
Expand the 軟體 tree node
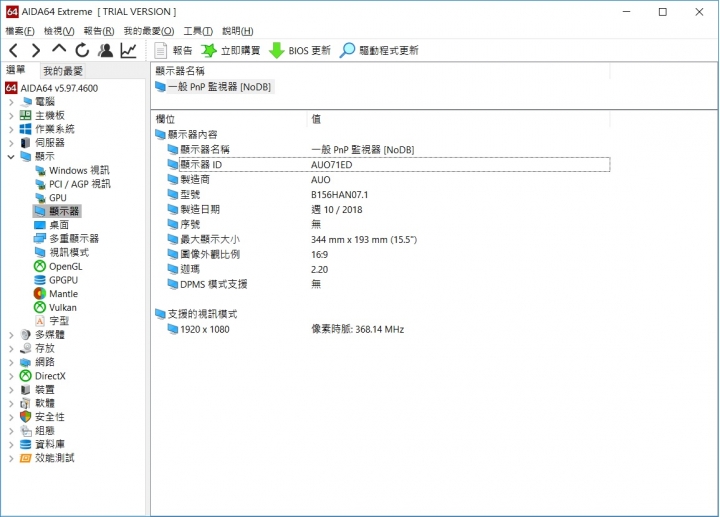(11, 404)
